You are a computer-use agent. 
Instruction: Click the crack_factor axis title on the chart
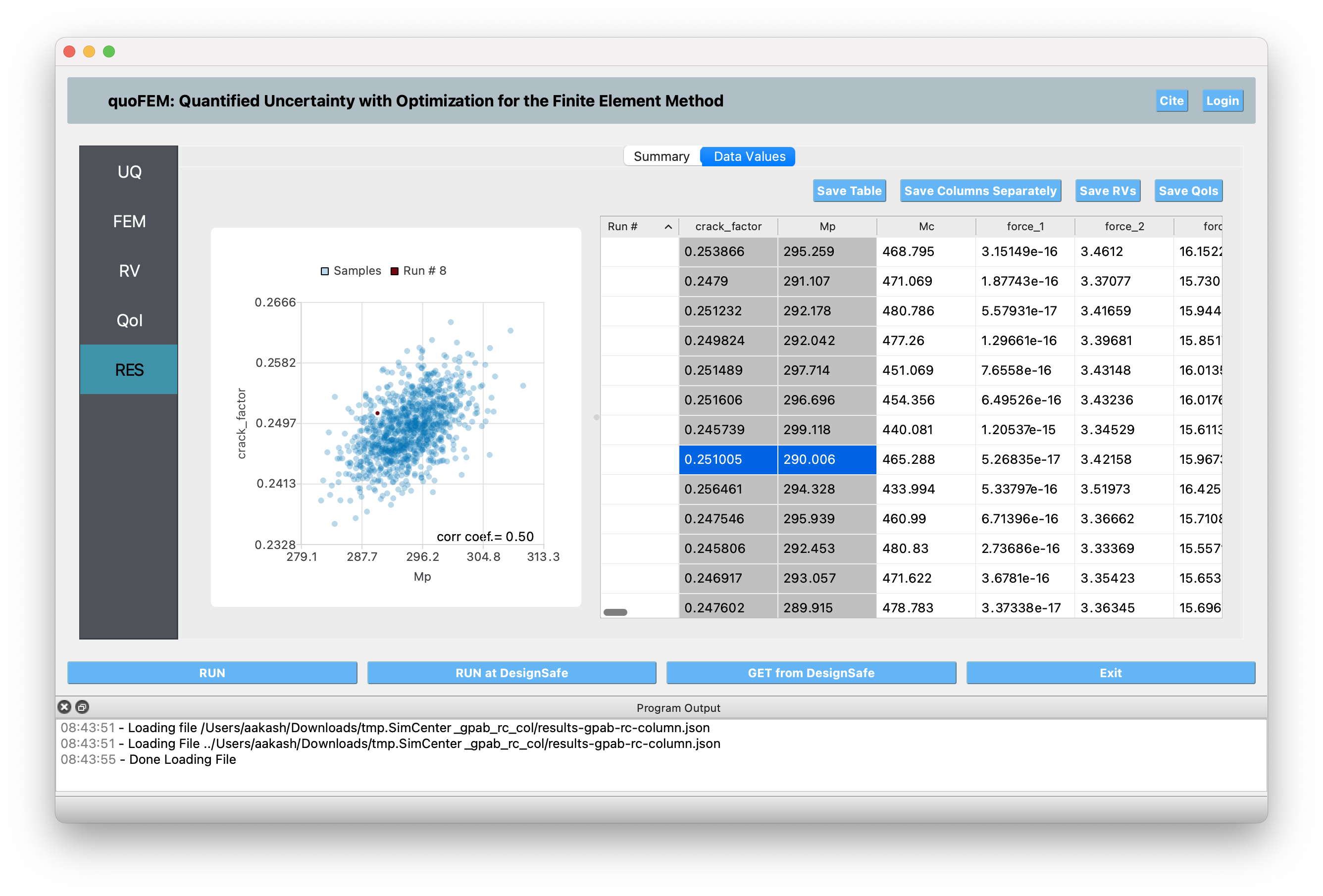click(x=241, y=423)
